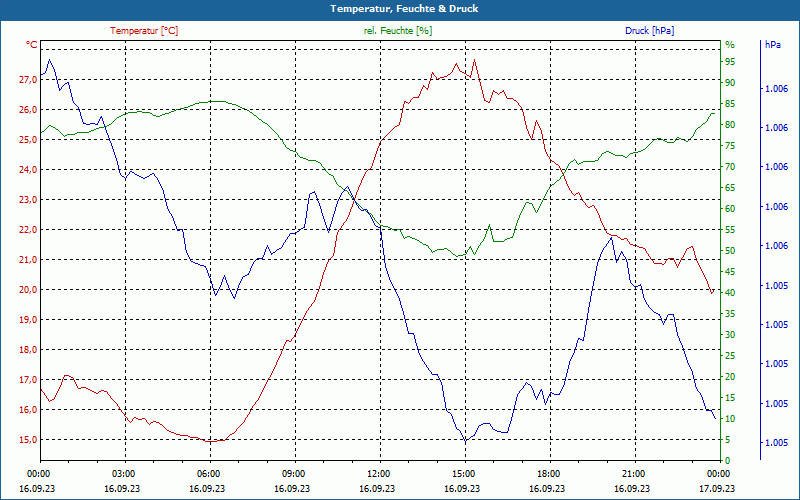Click the 95 humidity axis tick
This screenshot has height=500, width=800.
[730, 62]
